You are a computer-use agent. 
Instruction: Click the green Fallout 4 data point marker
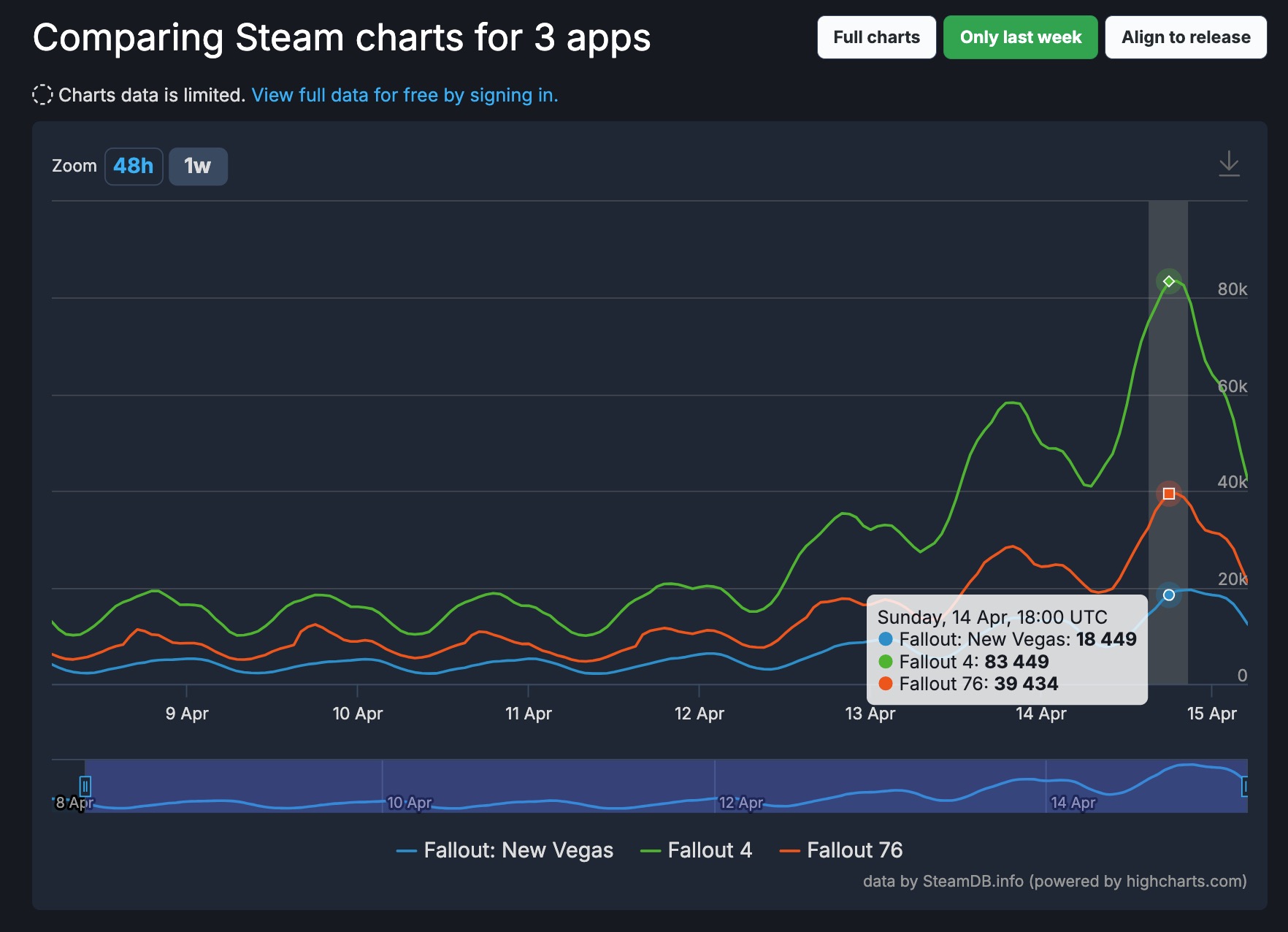pos(1169,281)
